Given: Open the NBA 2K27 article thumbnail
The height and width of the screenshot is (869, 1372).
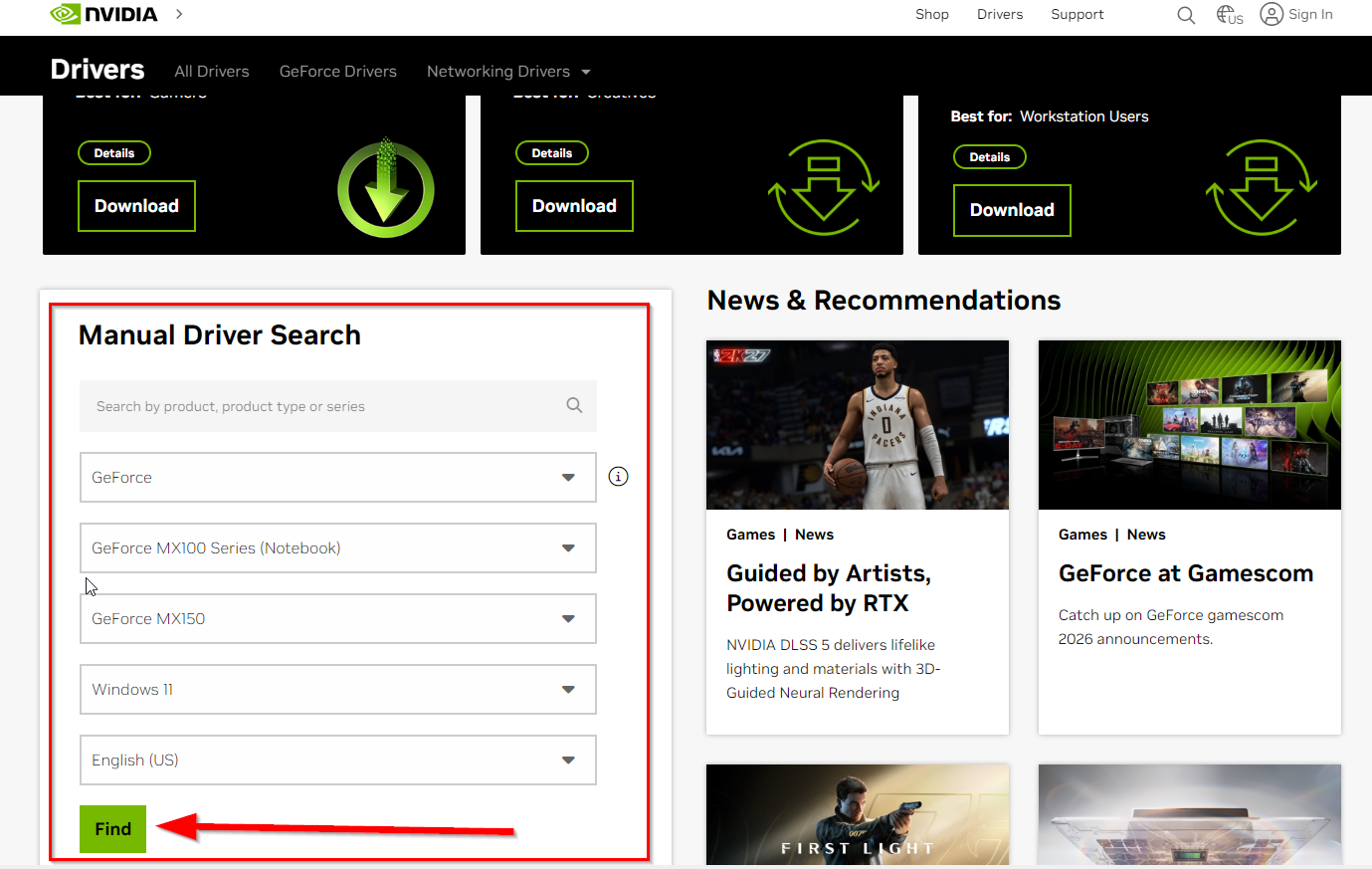Looking at the screenshot, I should coord(858,425).
